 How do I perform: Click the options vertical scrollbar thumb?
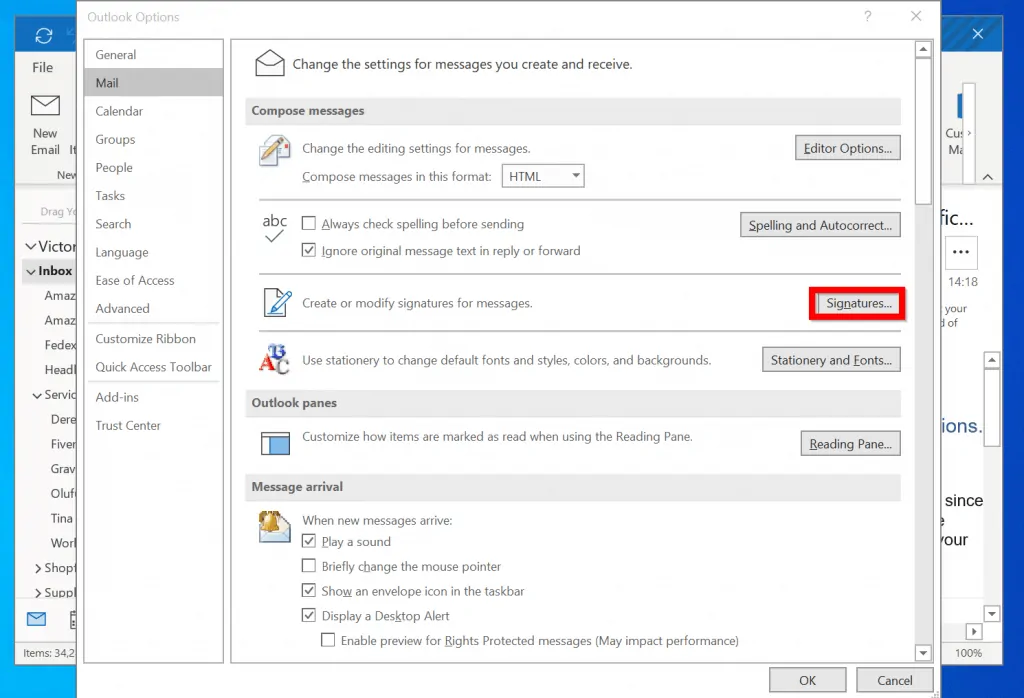pyautogui.click(x=923, y=131)
